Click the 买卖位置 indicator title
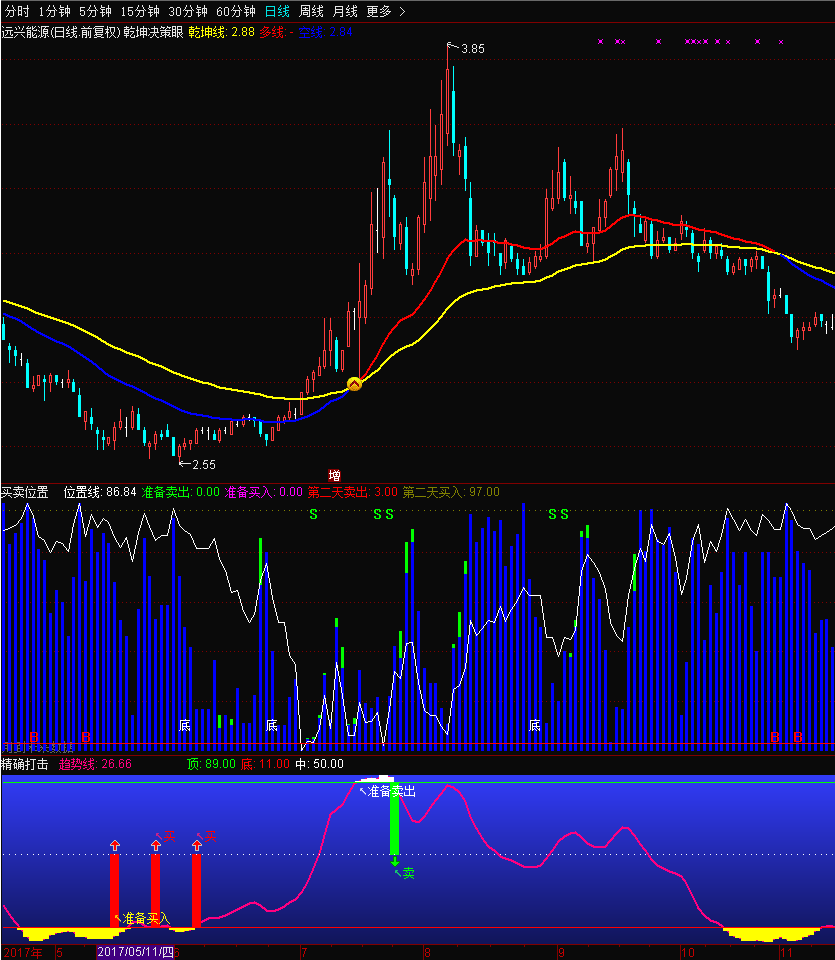 (25, 492)
